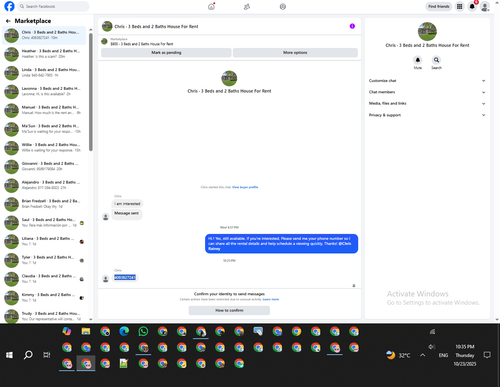Screen dimensions: 500x387
Task: Click Learn more link about restrictions
Action: (x=271, y=299)
